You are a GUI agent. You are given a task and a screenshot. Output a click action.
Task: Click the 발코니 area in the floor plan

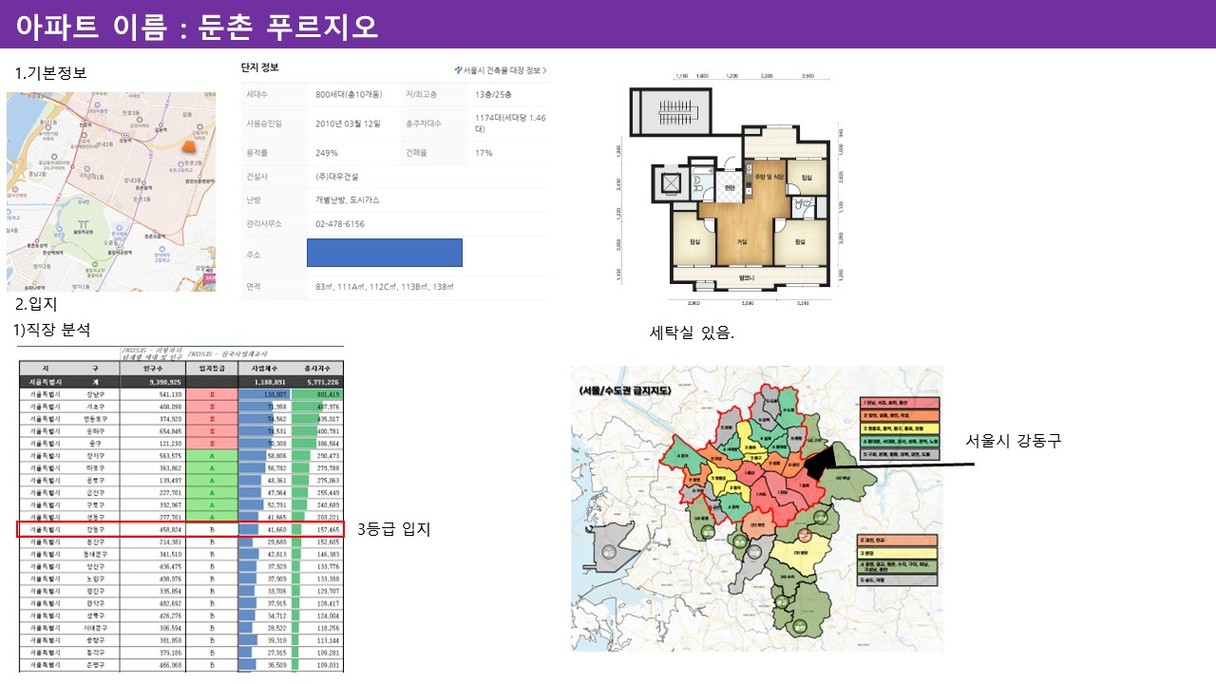[x=746, y=277]
